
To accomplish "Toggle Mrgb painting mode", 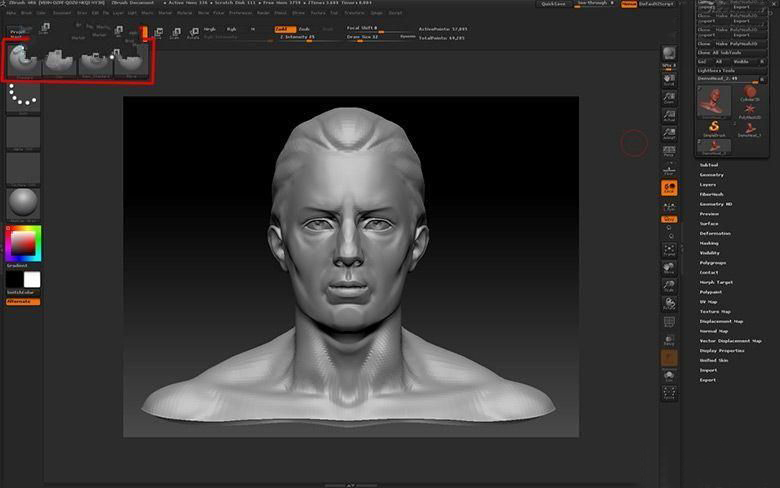I will pos(210,29).
